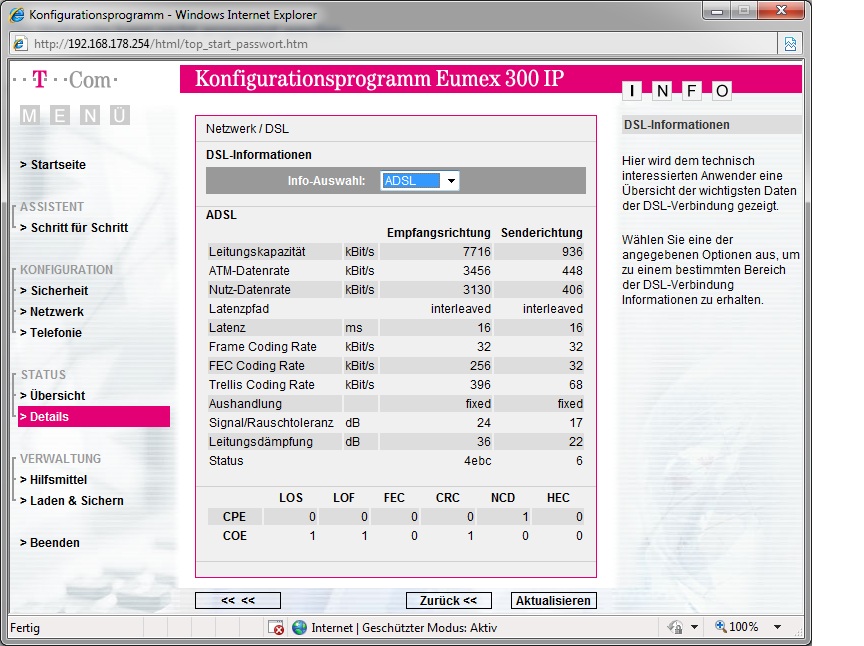This screenshot has width=864, height=646.
Task: Click the Fertig status bar text
Action: pos(25,627)
